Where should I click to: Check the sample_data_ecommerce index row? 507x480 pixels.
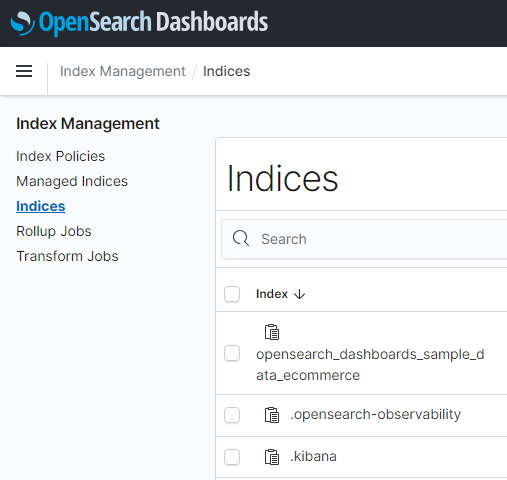[x=232, y=353]
